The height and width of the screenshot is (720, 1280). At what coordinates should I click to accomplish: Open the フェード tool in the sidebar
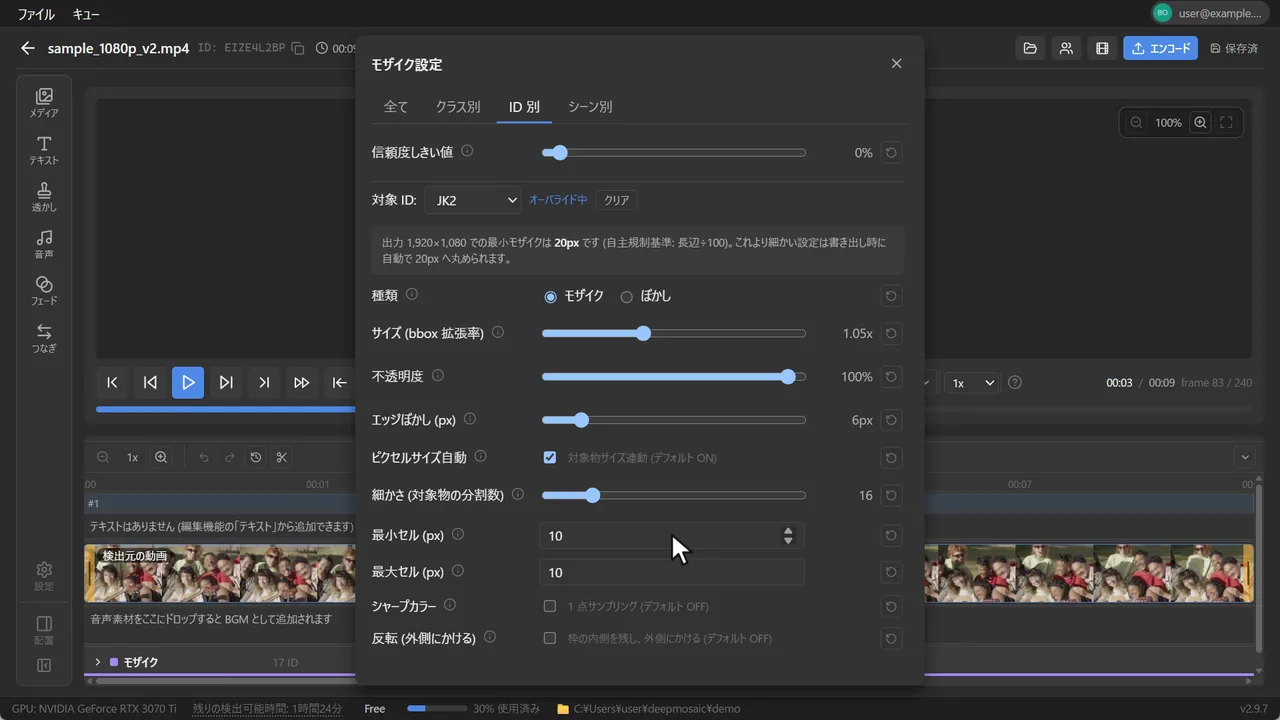click(44, 291)
